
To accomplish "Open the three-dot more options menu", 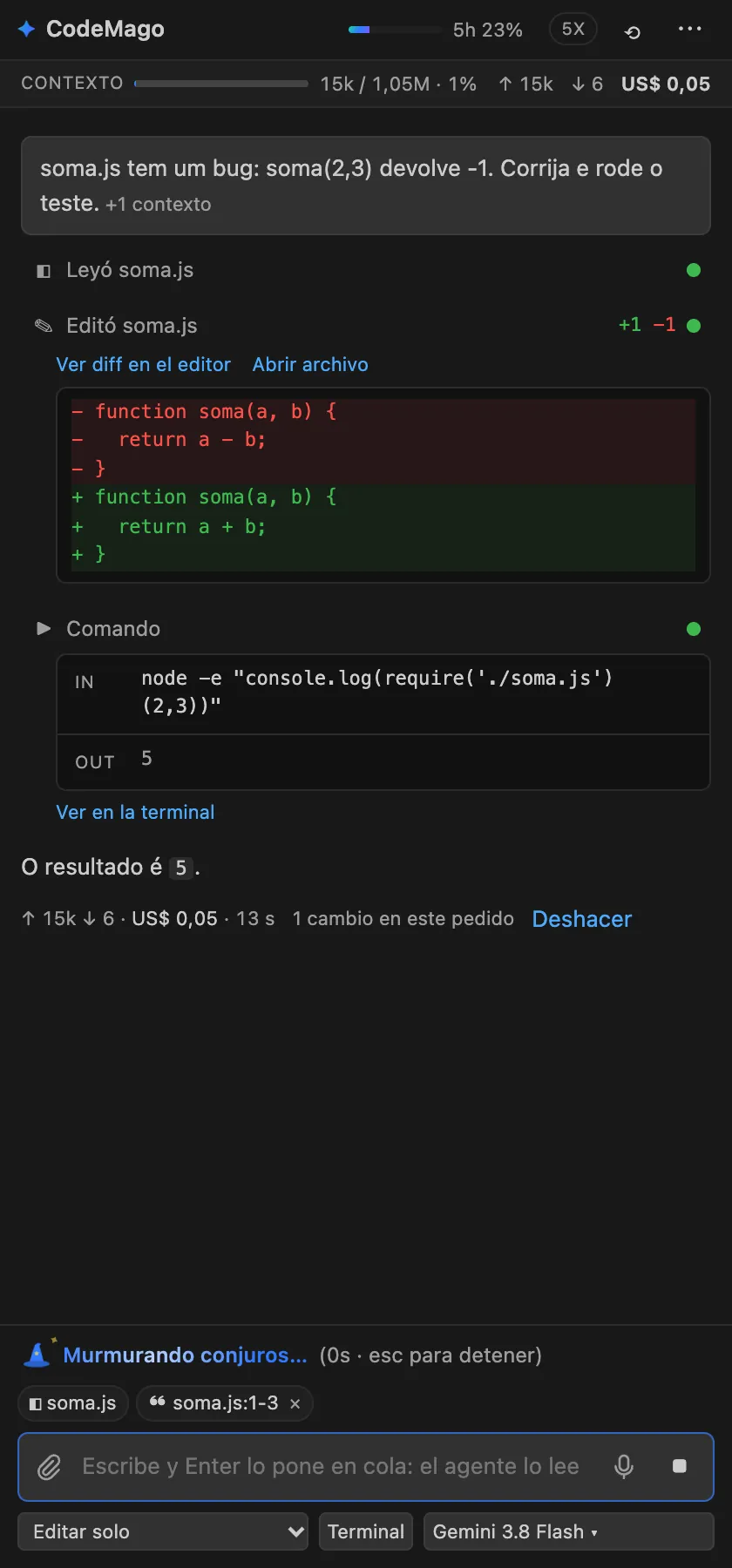I will [690, 30].
